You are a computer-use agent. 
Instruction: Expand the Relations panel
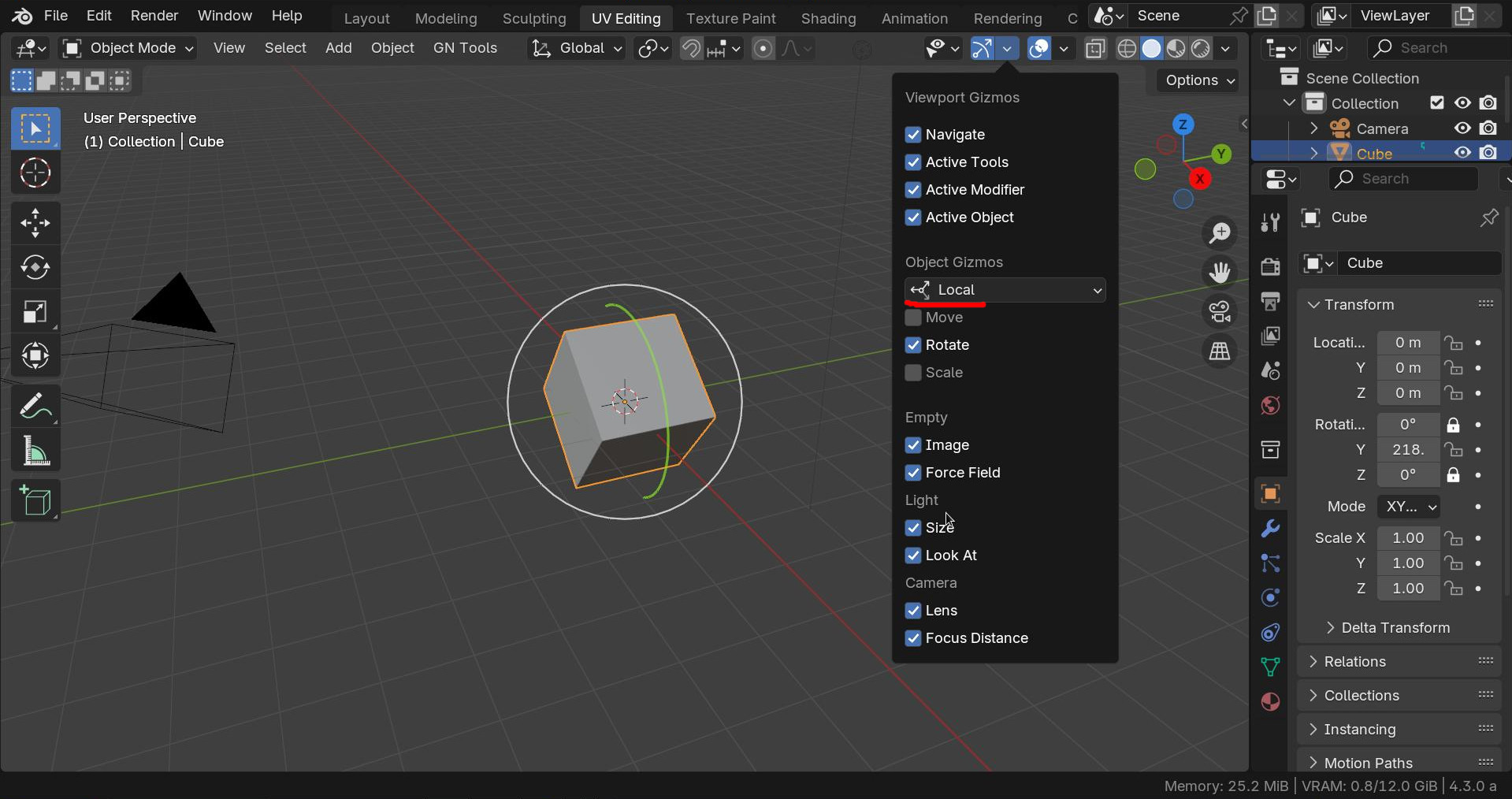[1313, 662]
